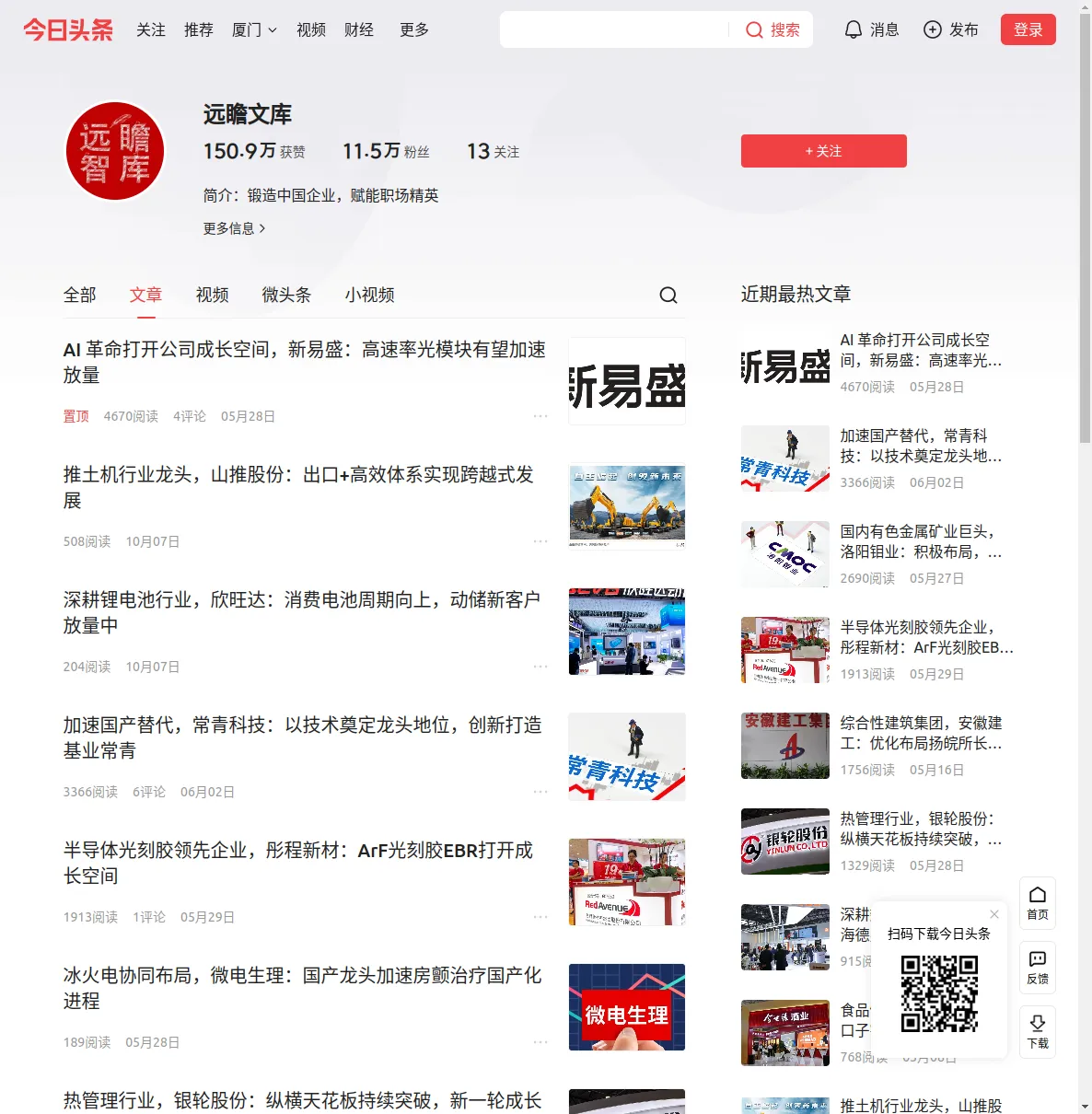Go to 关注 in top navigation
1092x1114 pixels.
pos(151,29)
